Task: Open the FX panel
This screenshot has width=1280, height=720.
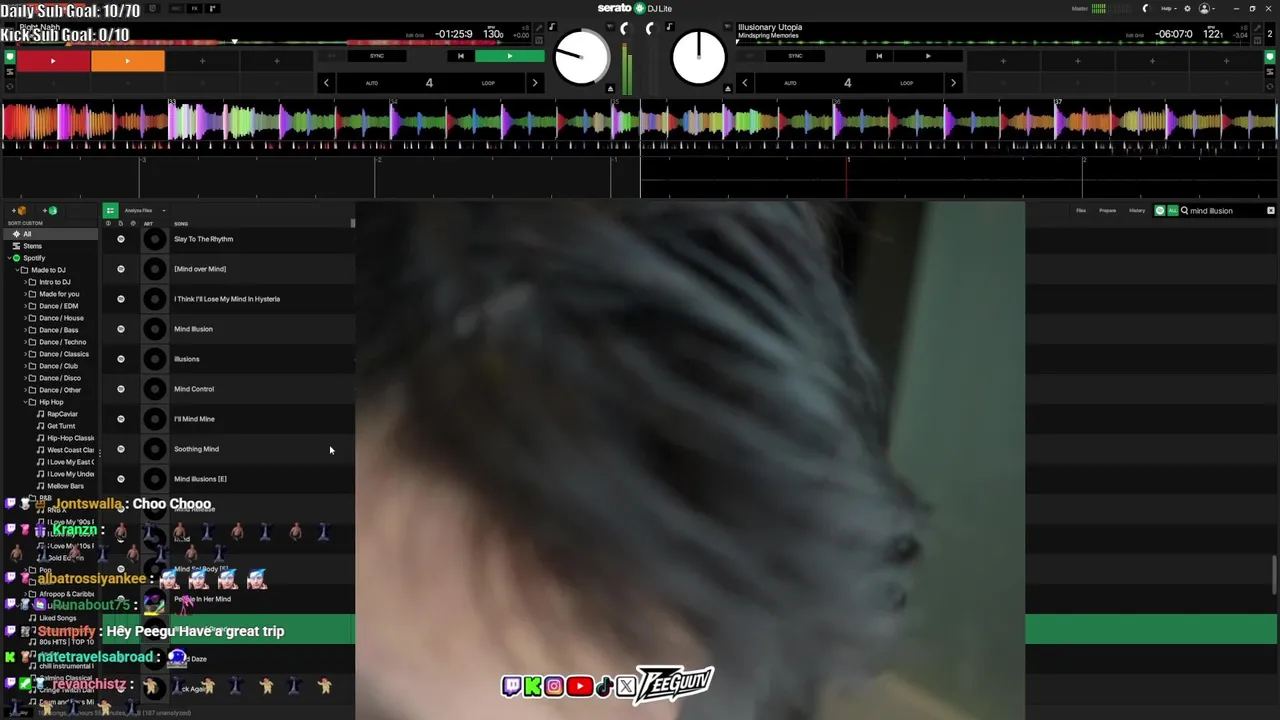Action: click(194, 9)
